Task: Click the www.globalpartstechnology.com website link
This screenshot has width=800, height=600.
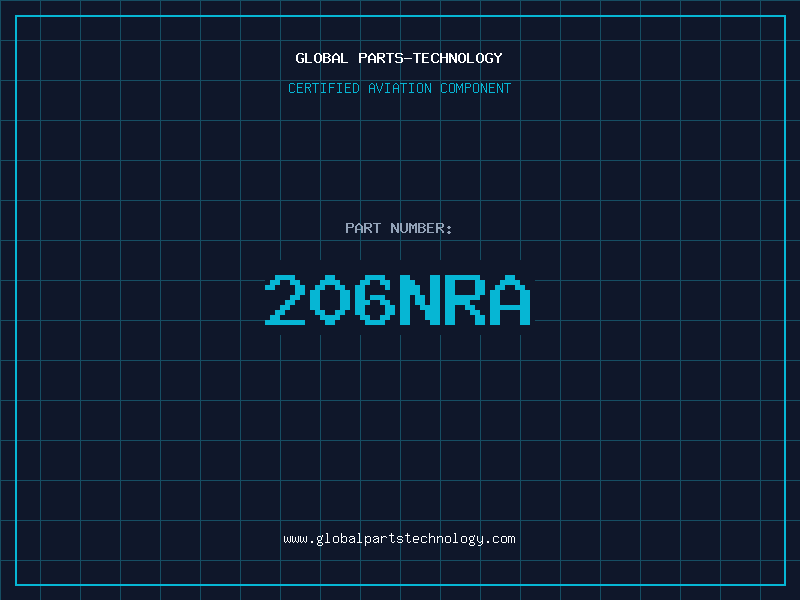Action: coord(399,539)
